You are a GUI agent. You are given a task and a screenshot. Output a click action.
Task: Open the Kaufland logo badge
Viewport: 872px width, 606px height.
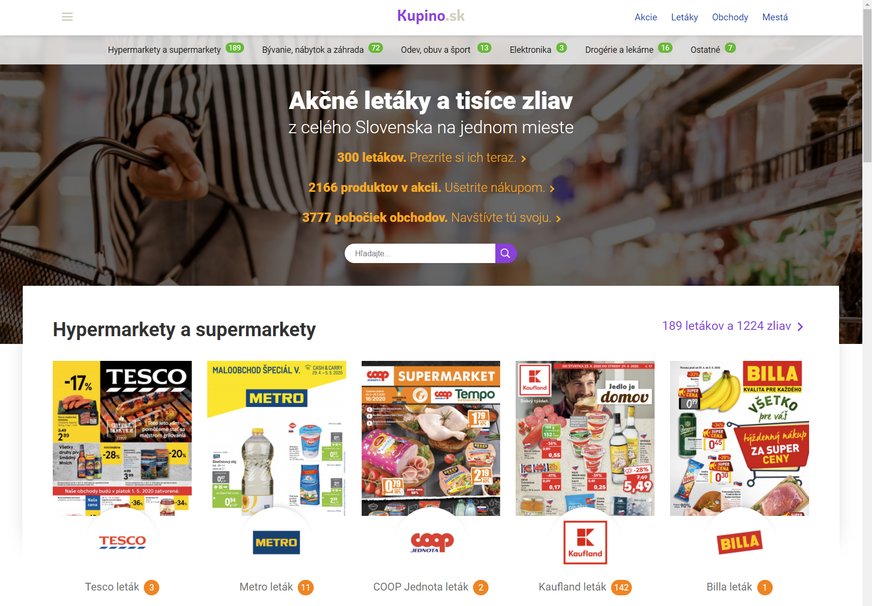click(585, 543)
